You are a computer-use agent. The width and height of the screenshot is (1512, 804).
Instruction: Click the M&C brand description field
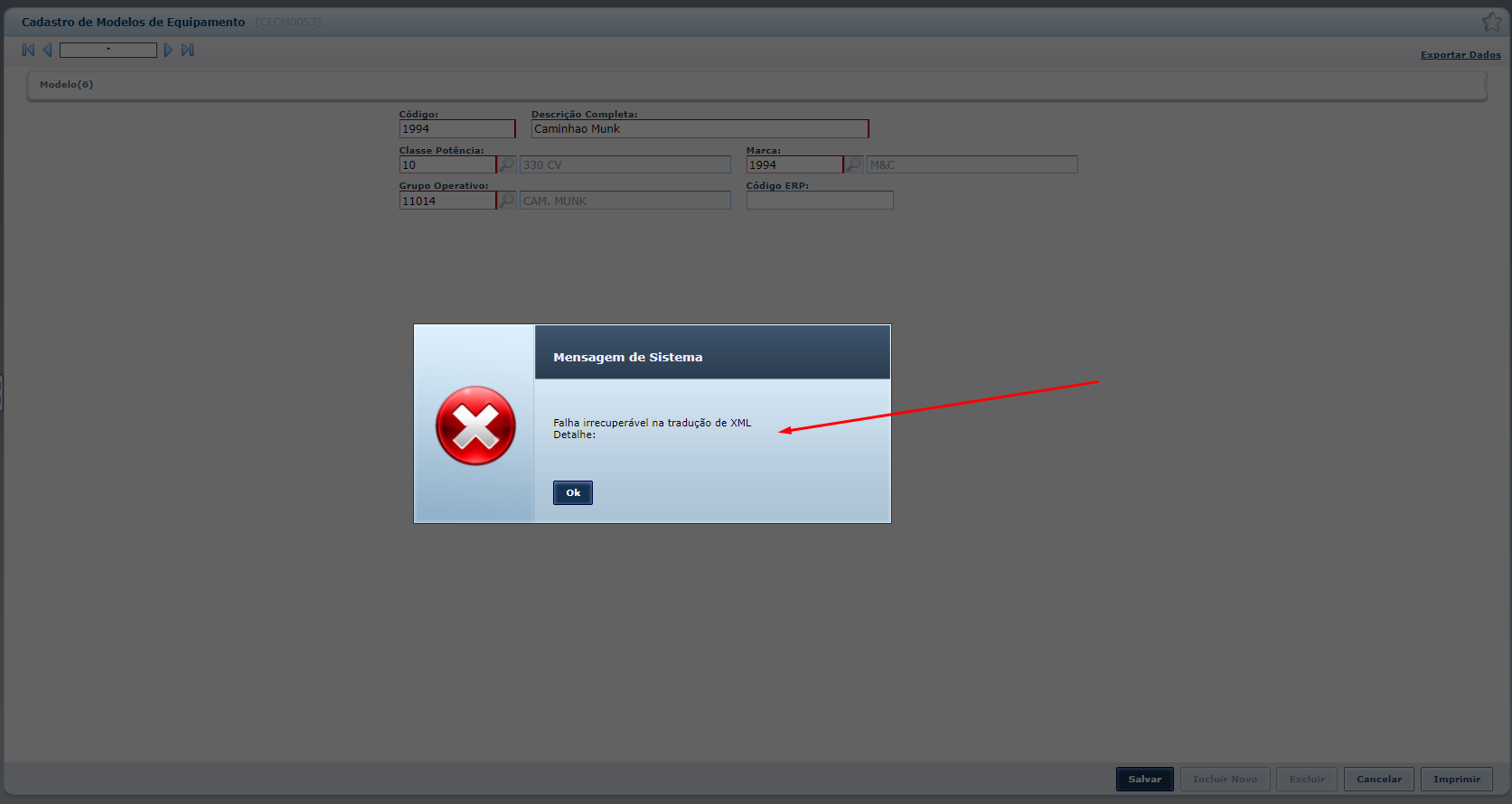[972, 164]
